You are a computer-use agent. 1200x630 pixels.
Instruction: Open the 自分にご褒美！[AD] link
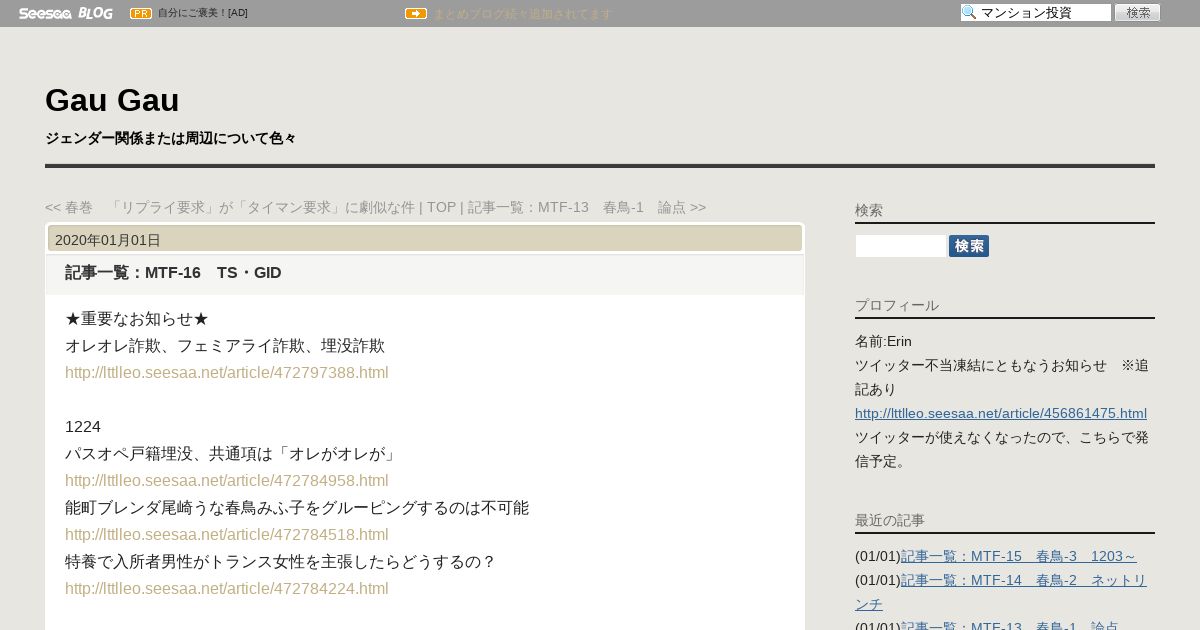(x=203, y=13)
